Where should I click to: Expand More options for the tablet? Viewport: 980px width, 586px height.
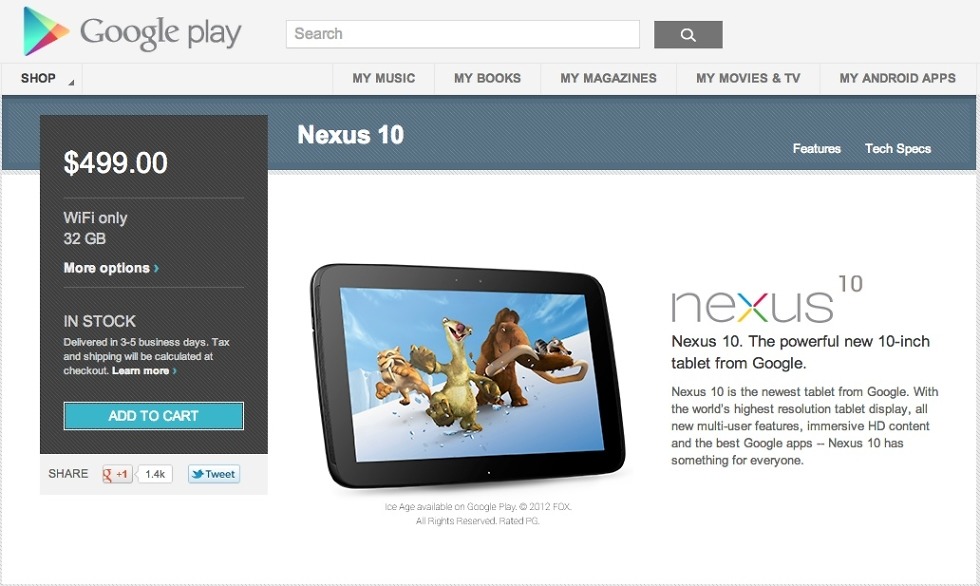coord(111,268)
